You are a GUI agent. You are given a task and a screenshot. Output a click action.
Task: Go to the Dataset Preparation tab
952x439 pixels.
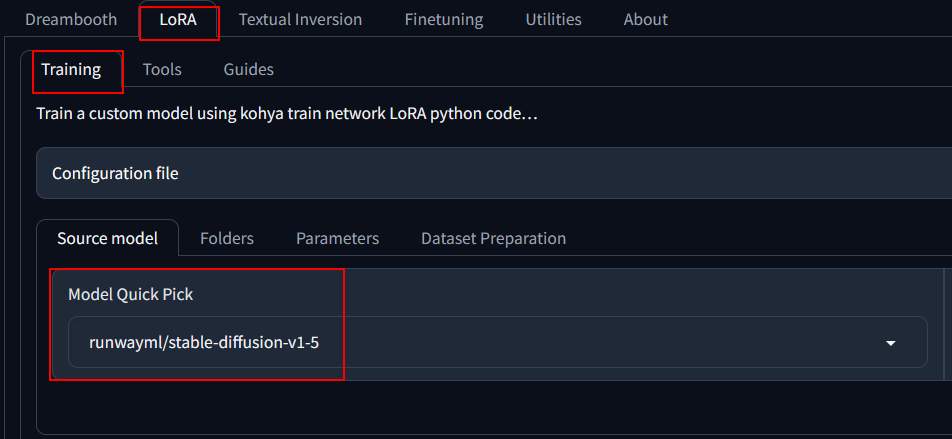[x=494, y=238]
